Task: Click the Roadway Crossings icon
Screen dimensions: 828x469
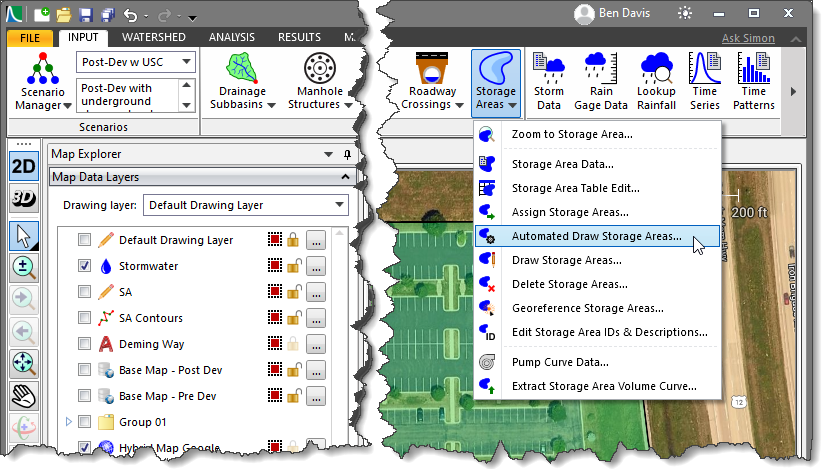Action: [431, 68]
